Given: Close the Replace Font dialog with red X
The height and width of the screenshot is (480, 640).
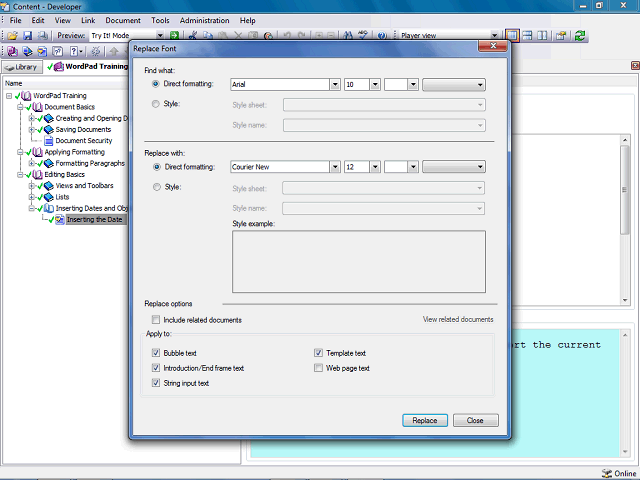Looking at the screenshot, I should tap(493, 46).
